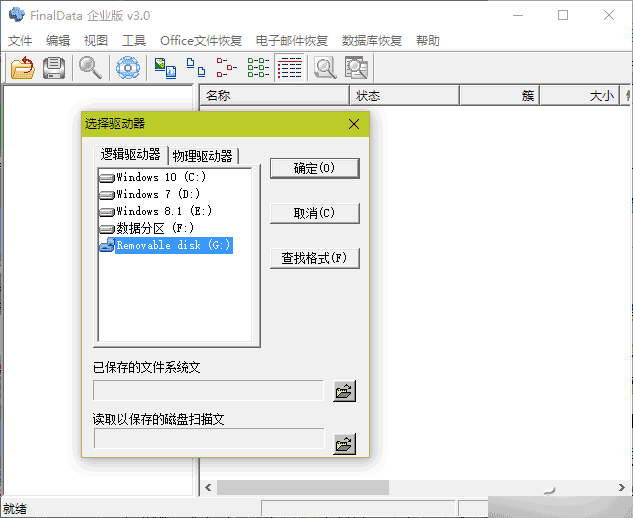This screenshot has height=518, width=633.
Task: Browse for saved file system file
Action: pos(344,391)
